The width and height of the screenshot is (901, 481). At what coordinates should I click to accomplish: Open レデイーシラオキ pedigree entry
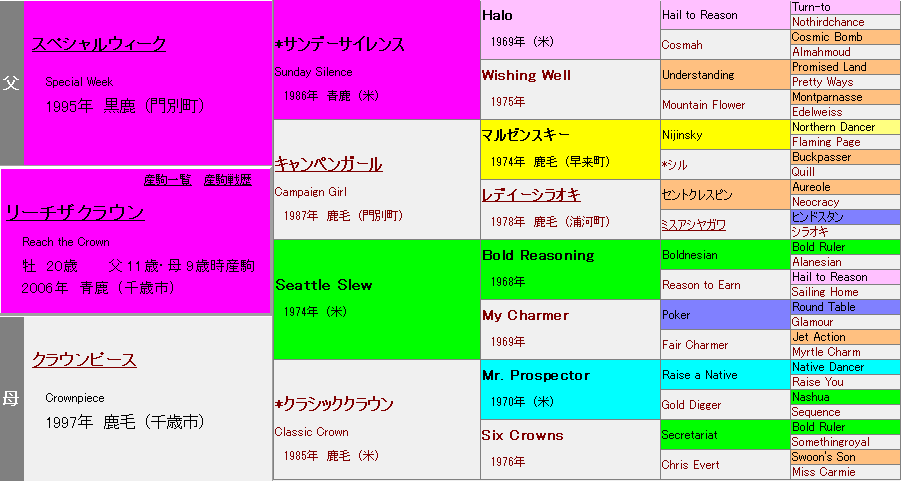click(530, 195)
